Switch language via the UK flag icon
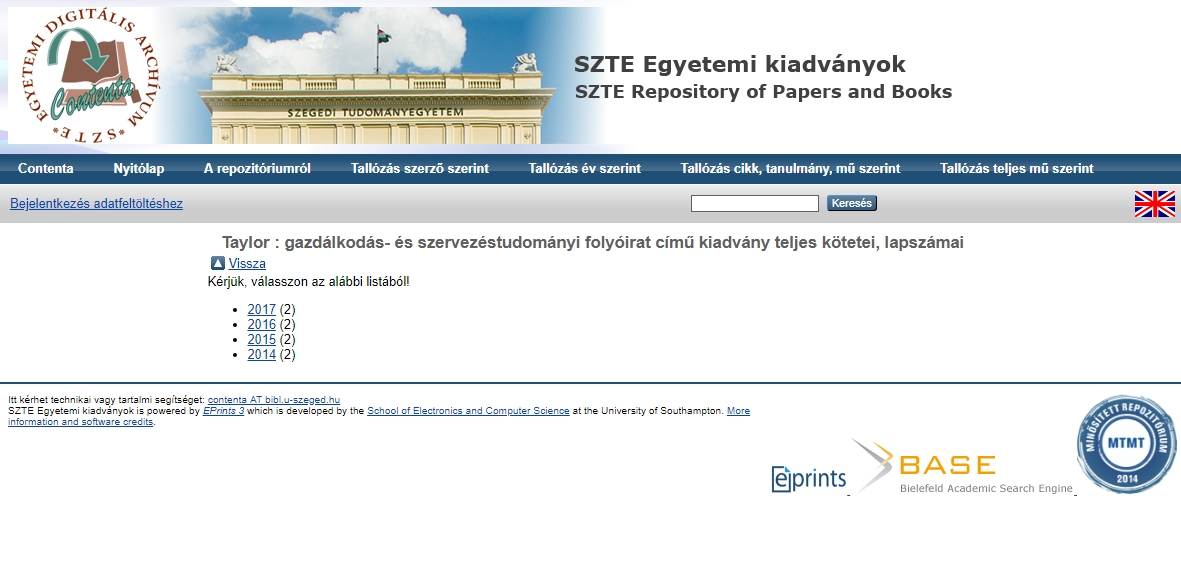Screen dimensions: 1181x561 1155,204
